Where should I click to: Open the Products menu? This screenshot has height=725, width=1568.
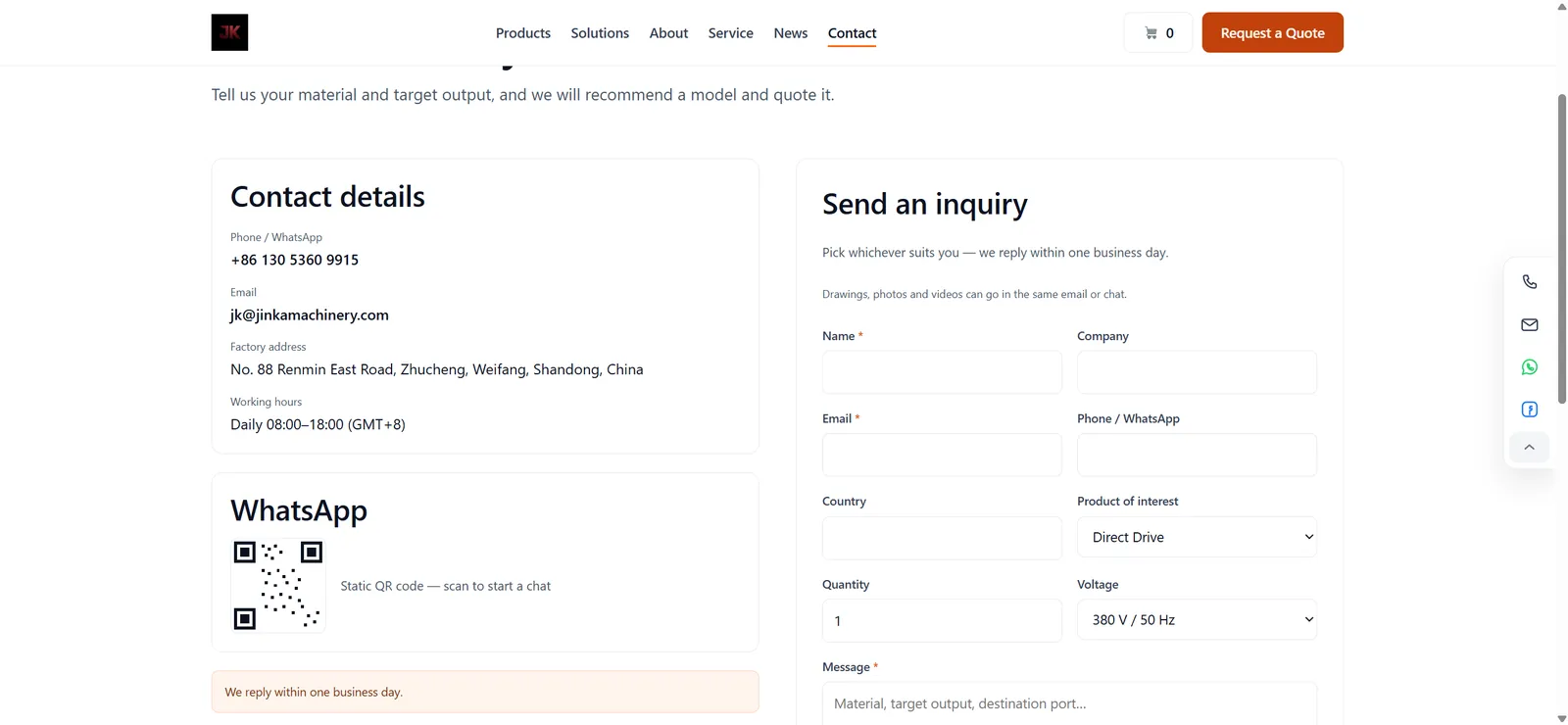click(x=523, y=33)
